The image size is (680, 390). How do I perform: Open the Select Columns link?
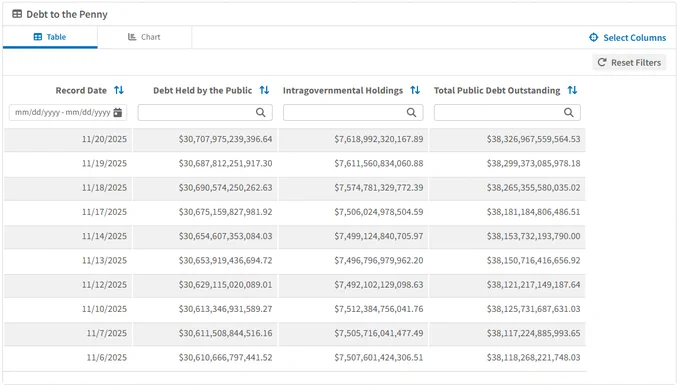628,38
